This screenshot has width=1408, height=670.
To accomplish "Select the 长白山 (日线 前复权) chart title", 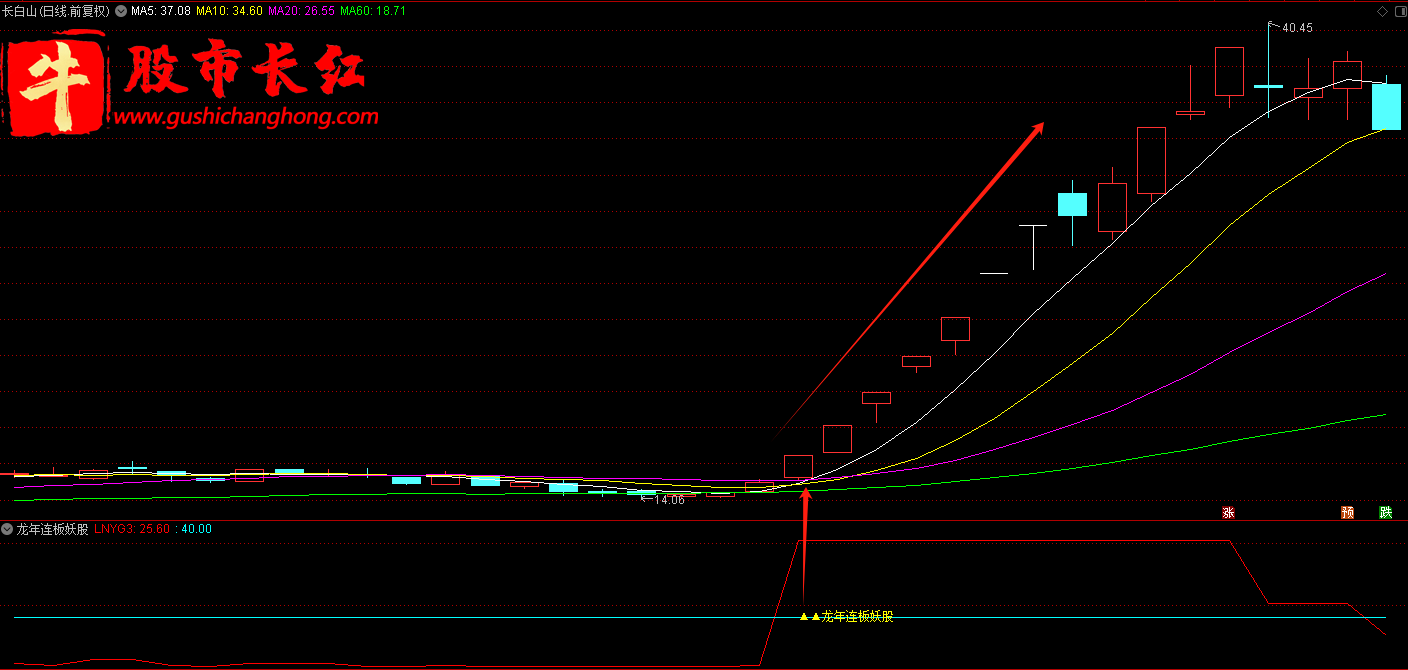I will click(56, 11).
